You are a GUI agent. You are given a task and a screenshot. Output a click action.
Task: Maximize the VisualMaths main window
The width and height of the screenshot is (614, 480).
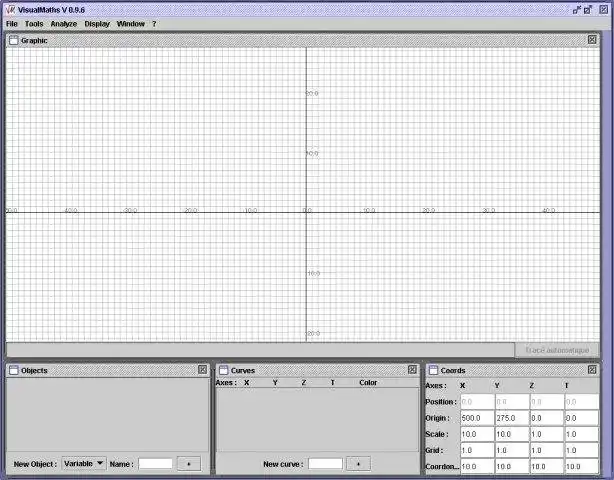(588, 10)
